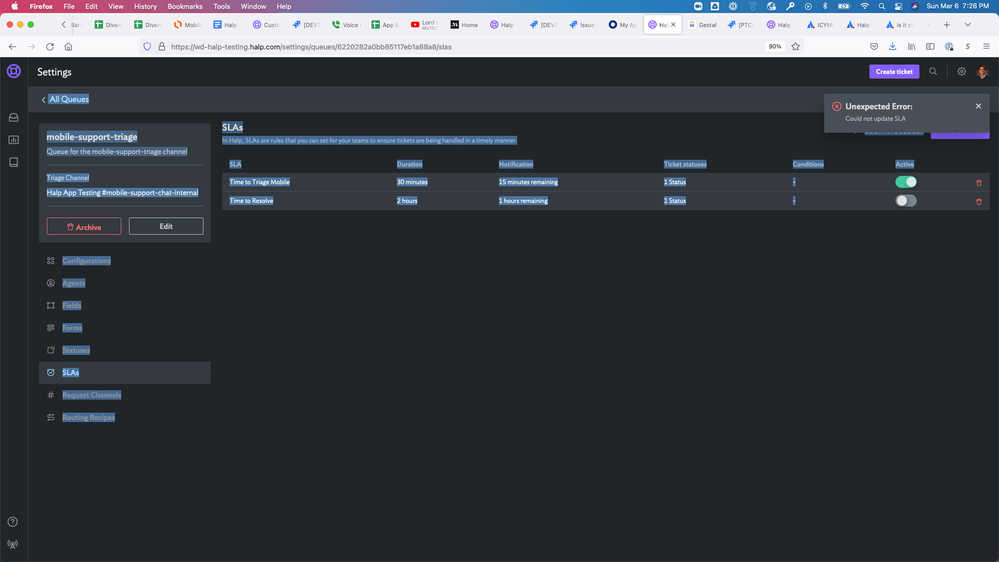Image resolution: width=999 pixels, height=562 pixels.
Task: Open the user profile avatar
Action: 982,72
